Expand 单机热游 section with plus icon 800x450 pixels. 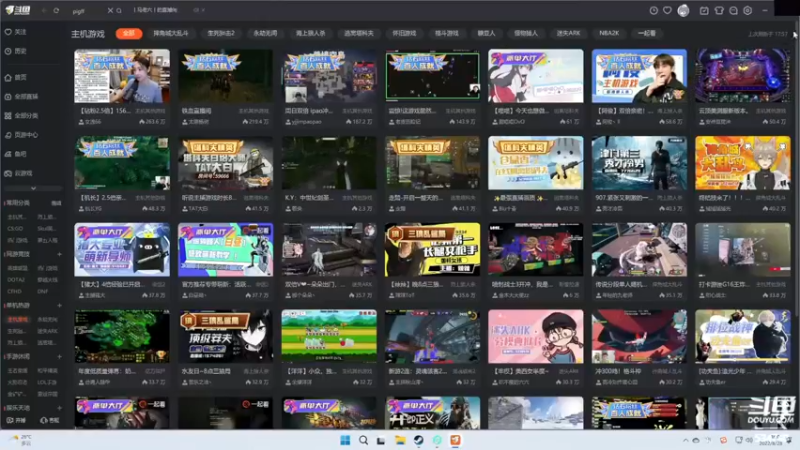pyautogui.click(x=59, y=306)
